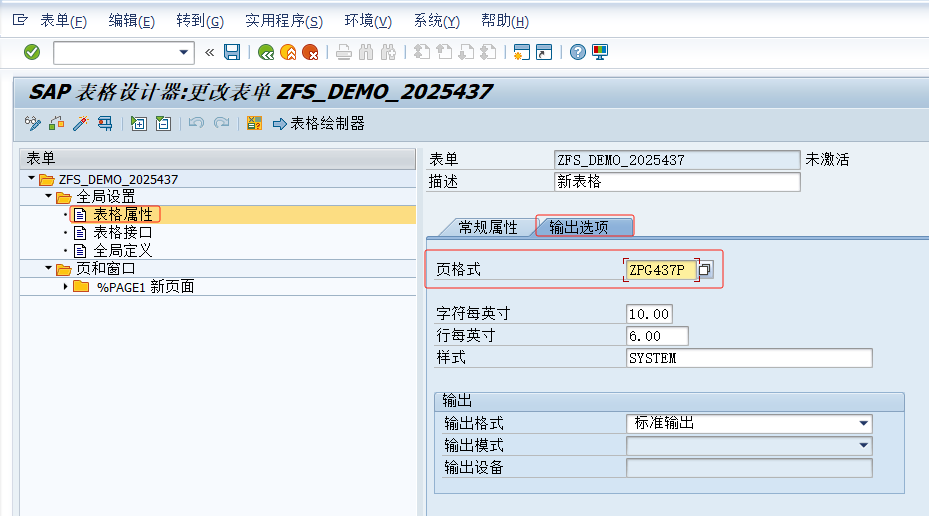Select 全局定义 in the tree
This screenshot has height=516, width=929.
pyautogui.click(x=123, y=251)
